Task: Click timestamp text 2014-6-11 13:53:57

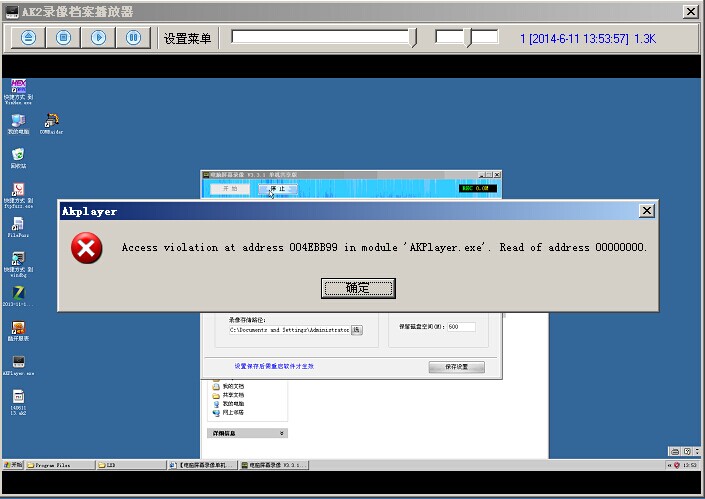Action: (x=579, y=39)
